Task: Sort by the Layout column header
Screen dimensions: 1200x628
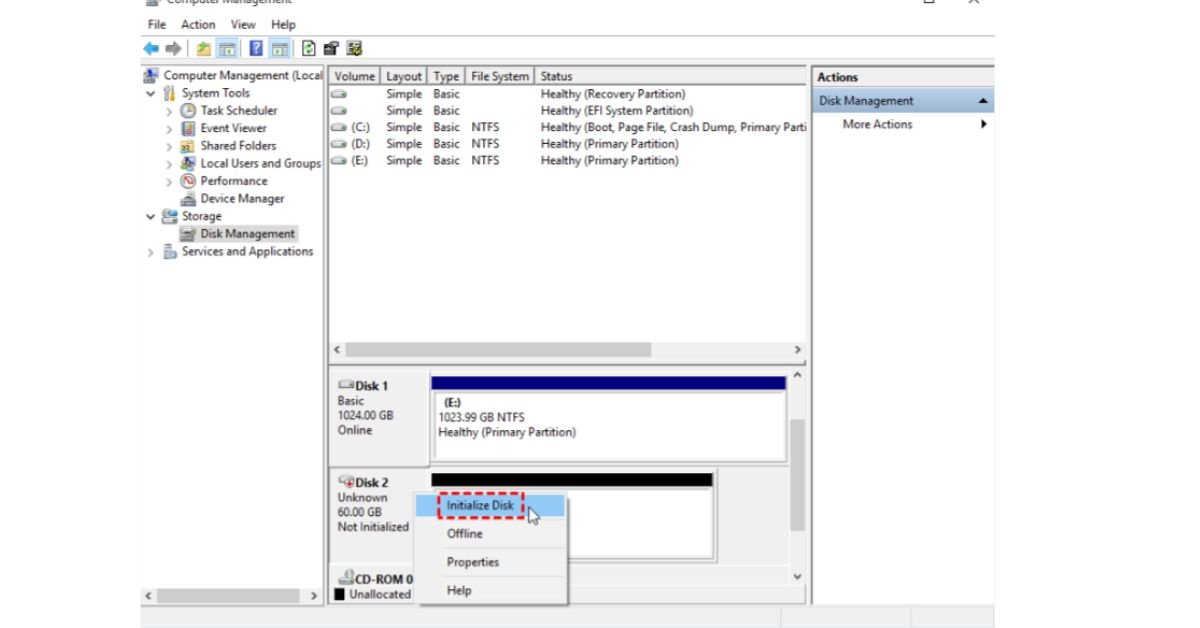Action: point(404,76)
